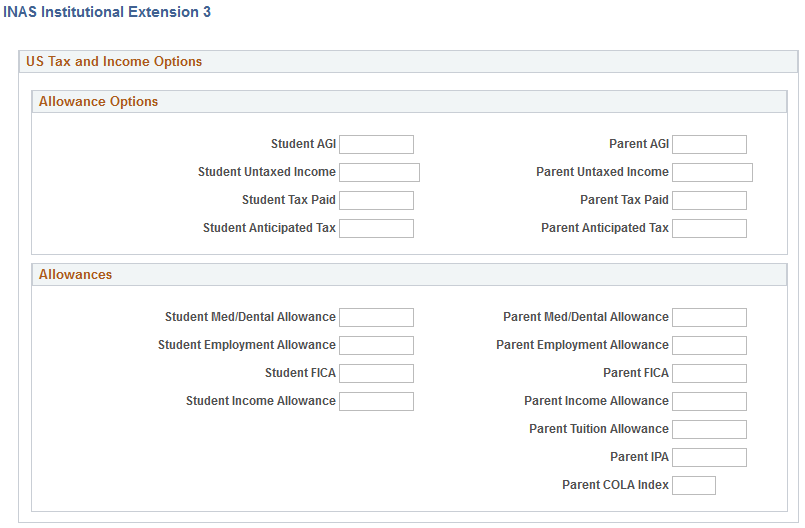Click Student Med/Dental Allowance field
Screen dimensions: 805x528
(x=376, y=318)
